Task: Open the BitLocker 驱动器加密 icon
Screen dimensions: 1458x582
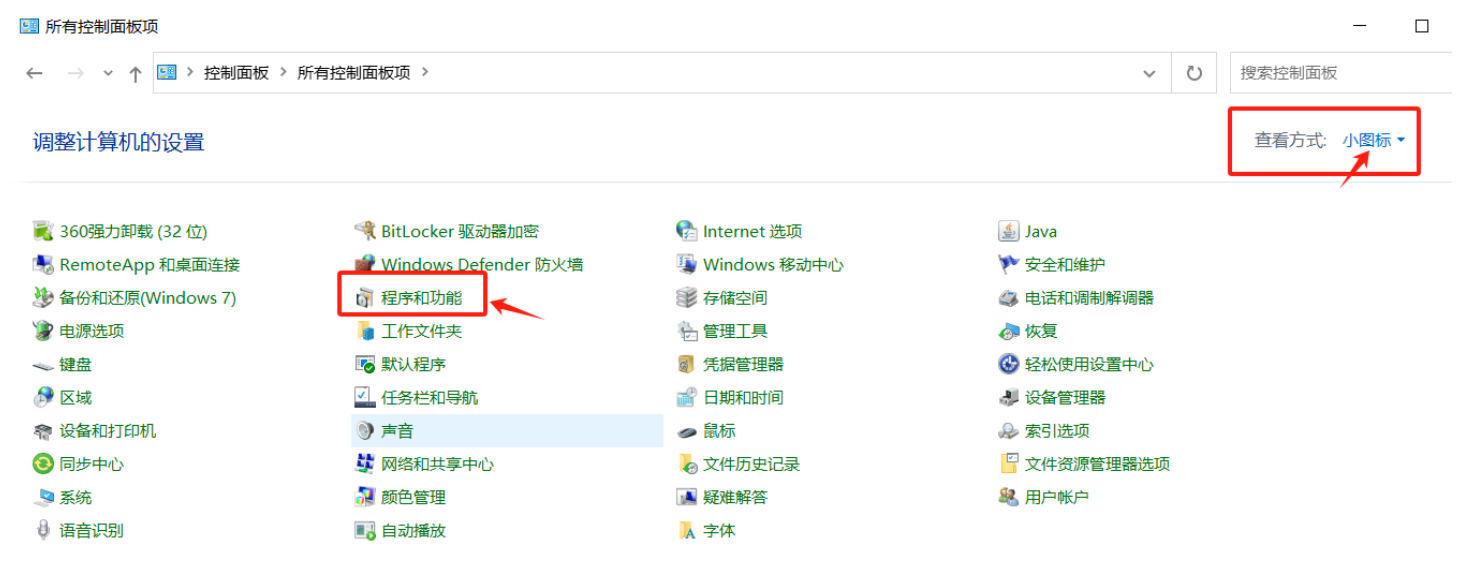Action: pyautogui.click(x=365, y=232)
